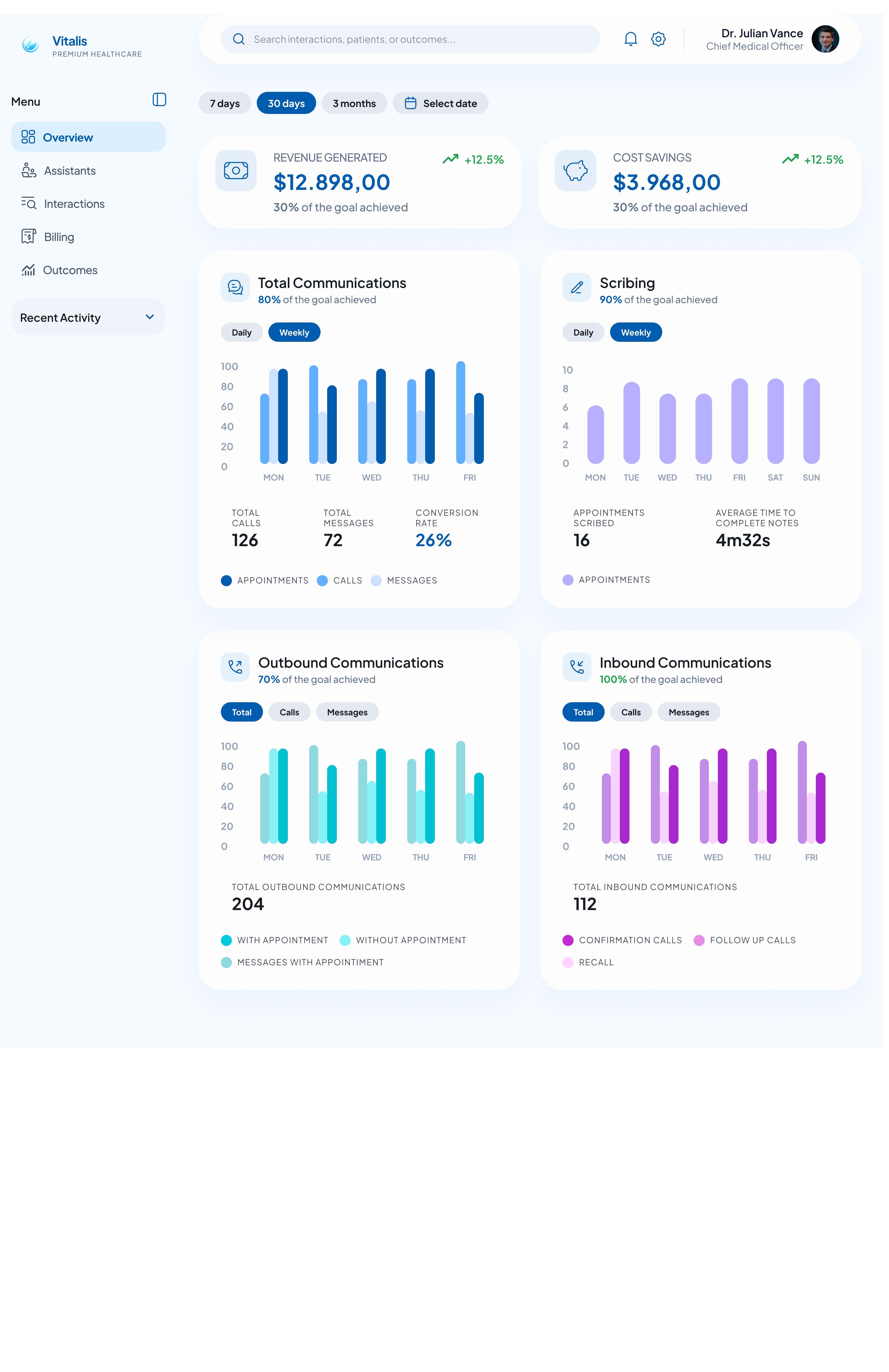Collapse sidebar using the panel icon

coord(159,100)
